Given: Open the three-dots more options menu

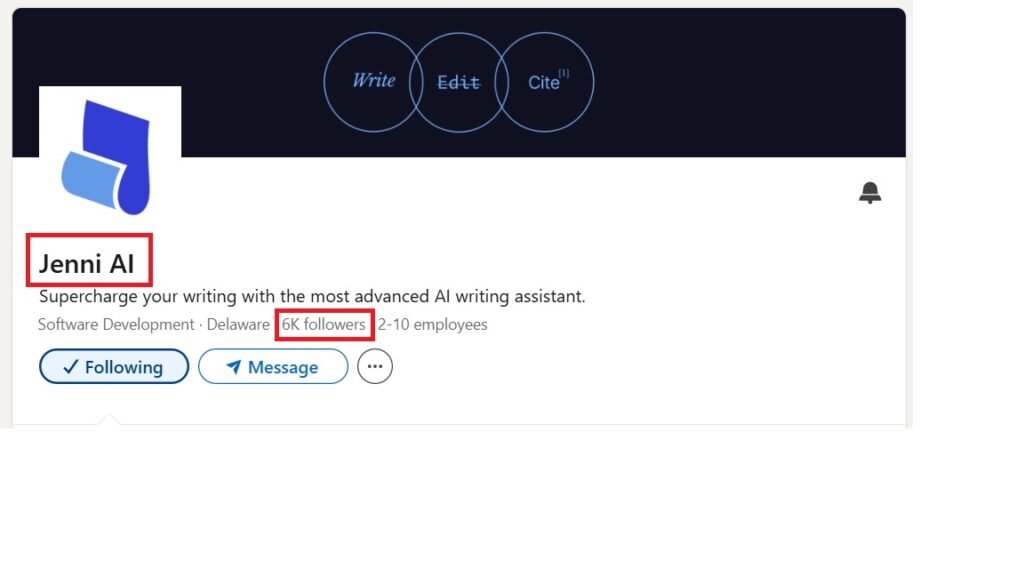Looking at the screenshot, I should click(x=375, y=366).
